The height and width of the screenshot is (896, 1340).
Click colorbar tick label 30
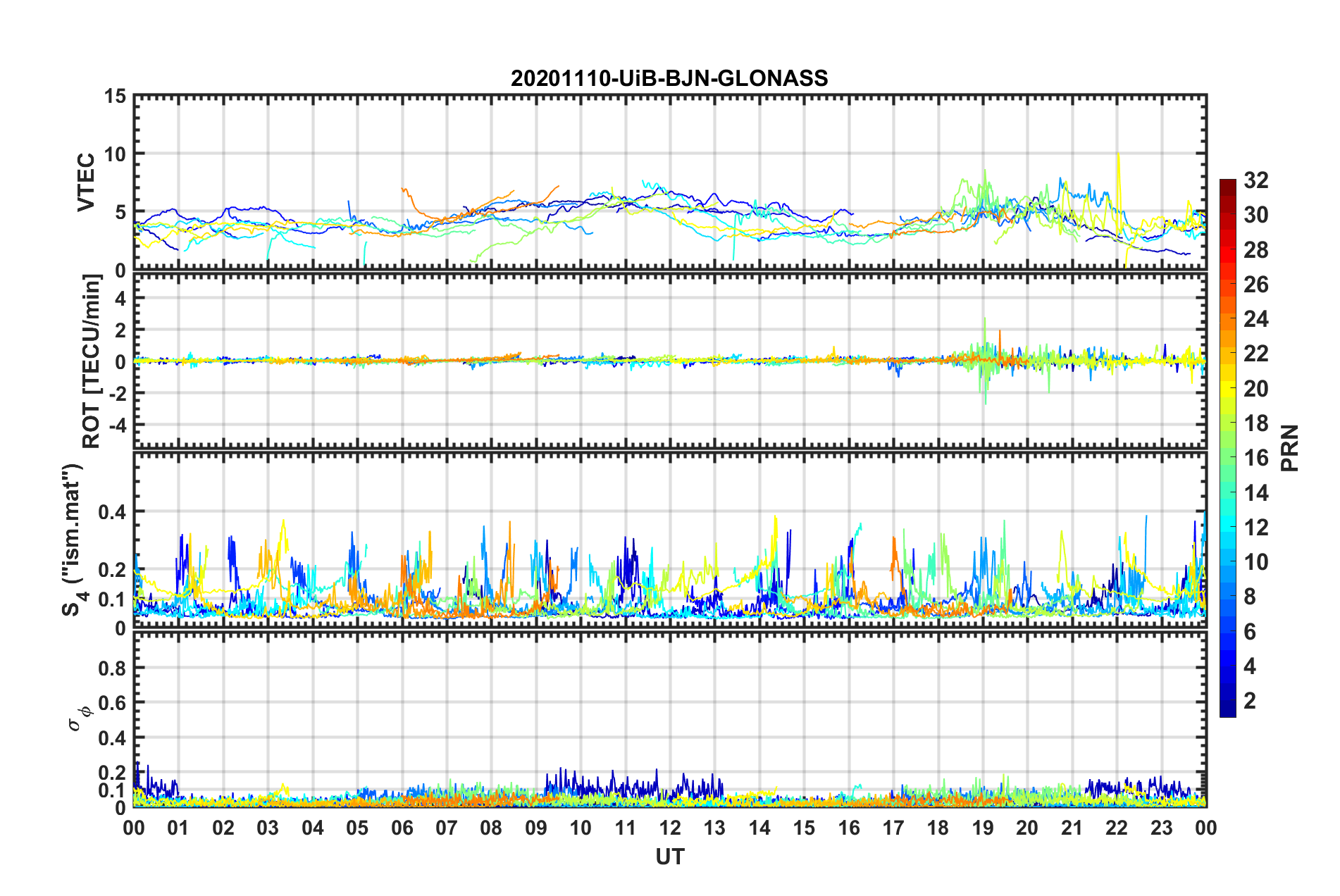(x=1255, y=215)
